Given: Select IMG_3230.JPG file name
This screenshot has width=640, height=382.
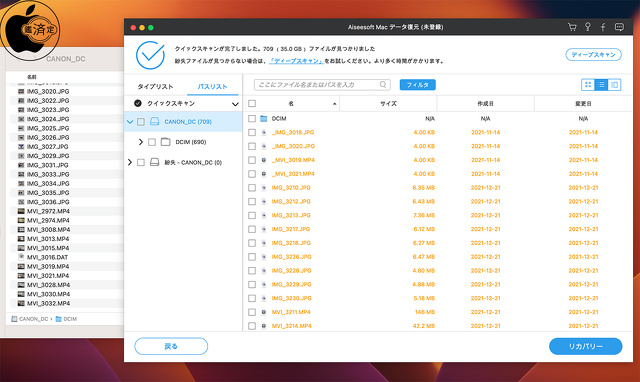Looking at the screenshot, I should [291, 298].
